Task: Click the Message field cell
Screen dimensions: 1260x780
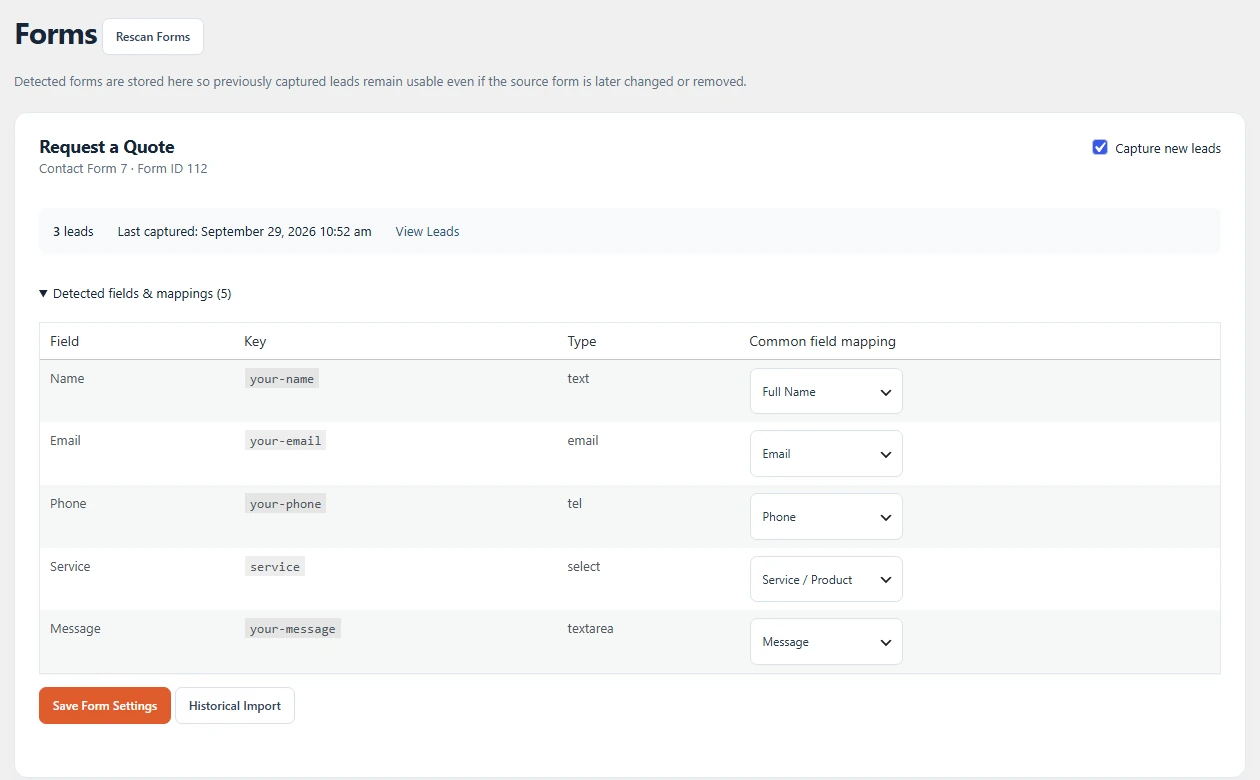Action: click(75, 629)
